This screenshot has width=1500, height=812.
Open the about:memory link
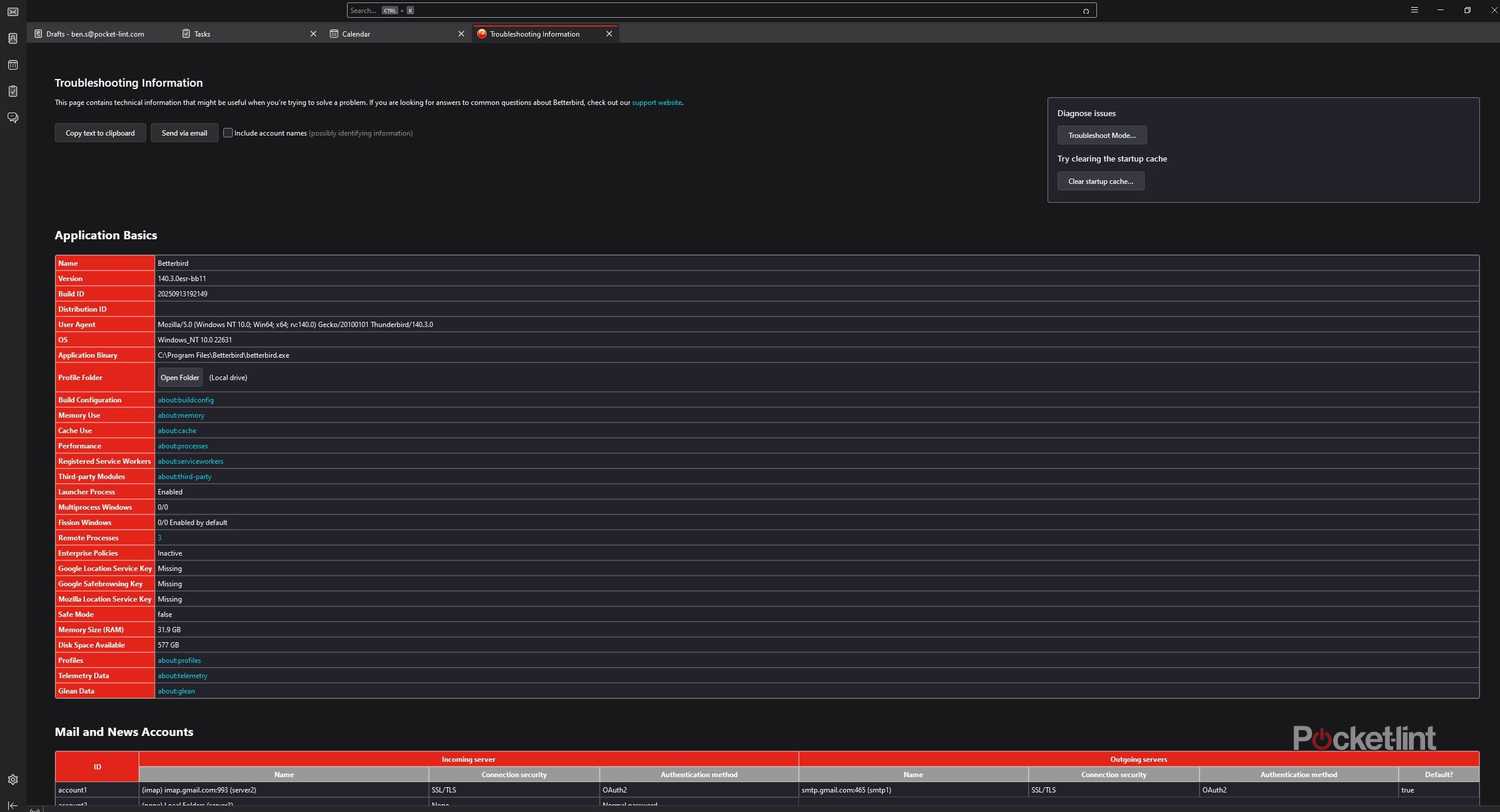pyautogui.click(x=181, y=415)
